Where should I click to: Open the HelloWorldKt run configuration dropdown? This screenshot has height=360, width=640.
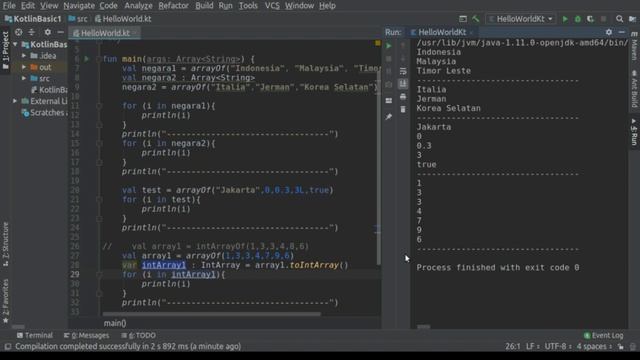coord(520,19)
